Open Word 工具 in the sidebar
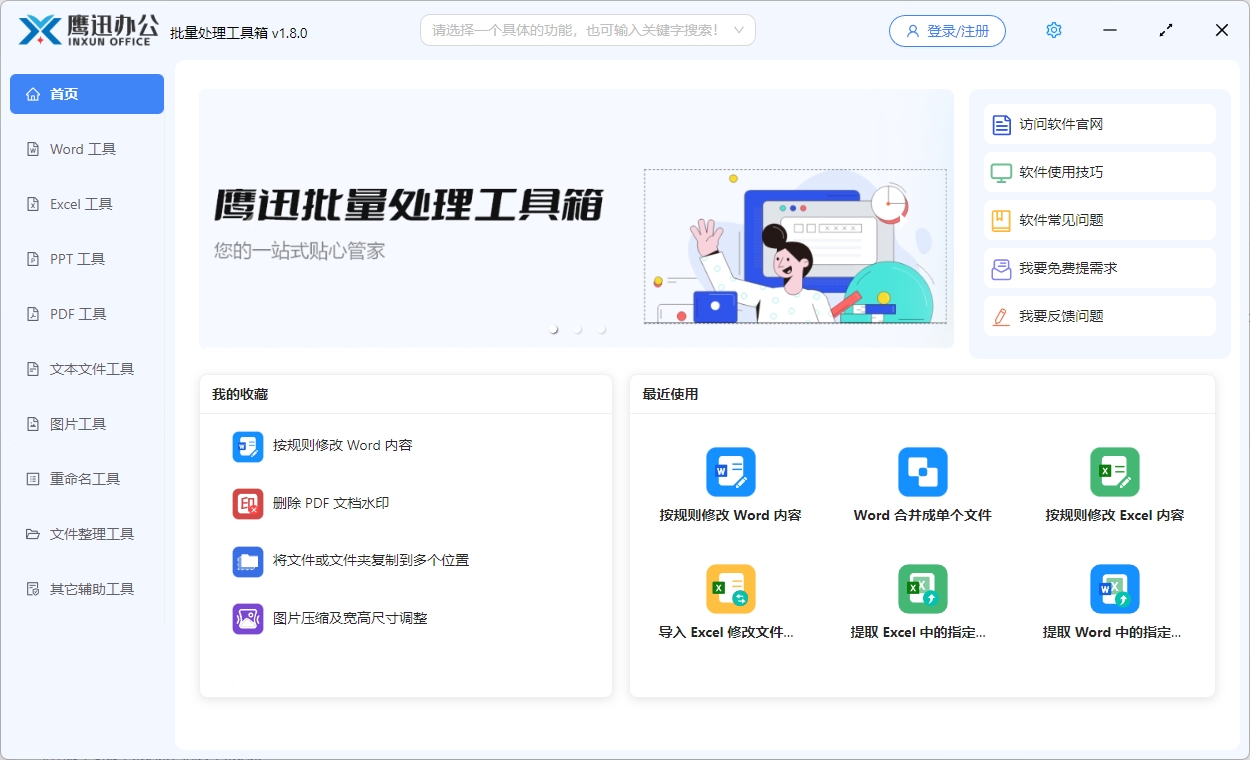The image size is (1250, 760). (x=87, y=149)
